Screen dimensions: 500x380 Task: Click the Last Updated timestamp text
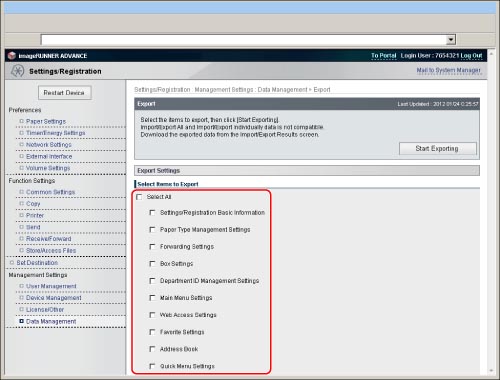tap(438, 104)
